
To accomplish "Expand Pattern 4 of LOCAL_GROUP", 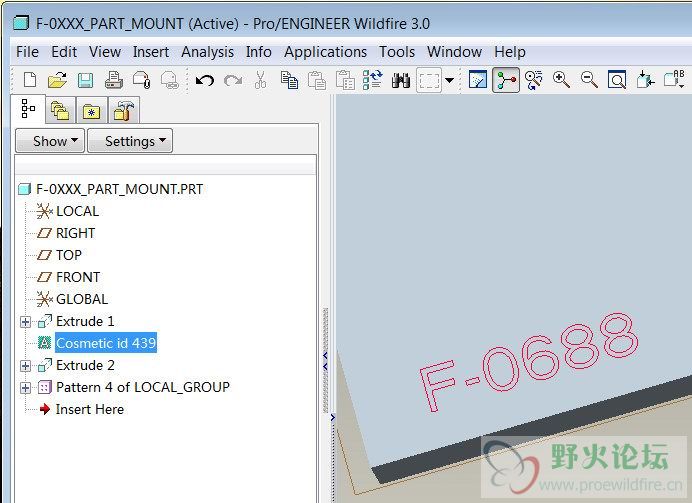I will (x=26, y=388).
